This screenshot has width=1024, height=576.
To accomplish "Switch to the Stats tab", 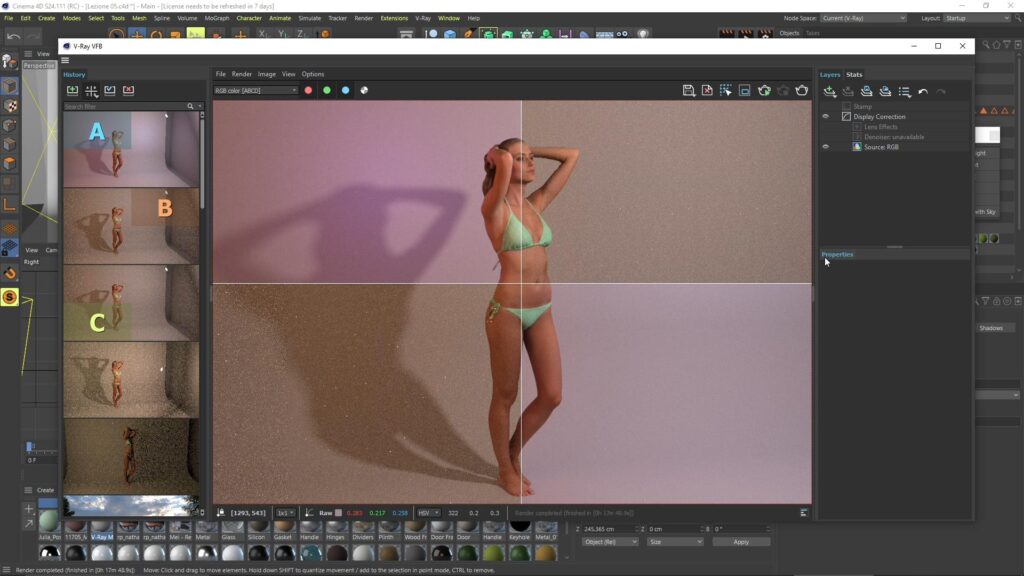I will pyautogui.click(x=854, y=74).
